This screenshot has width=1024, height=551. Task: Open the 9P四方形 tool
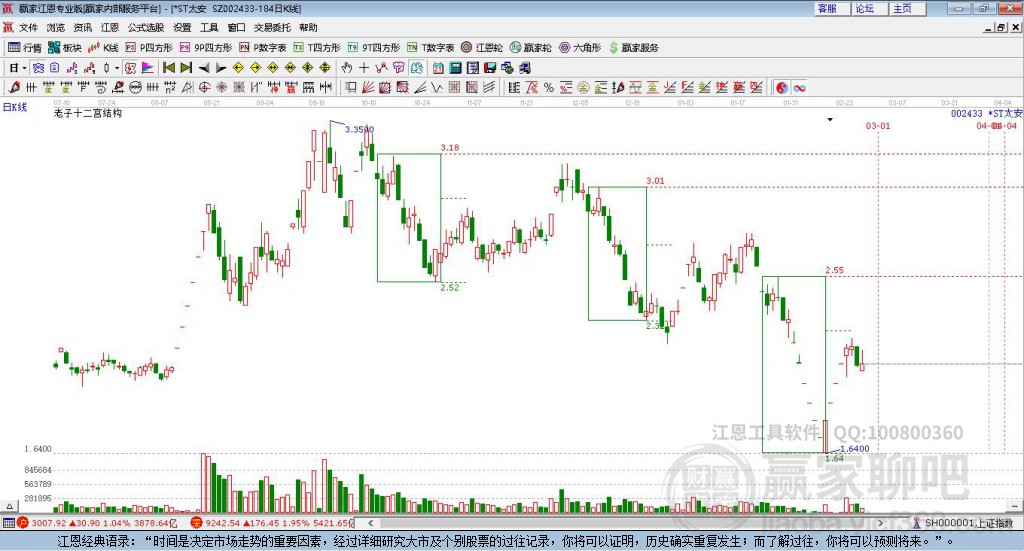coord(206,48)
